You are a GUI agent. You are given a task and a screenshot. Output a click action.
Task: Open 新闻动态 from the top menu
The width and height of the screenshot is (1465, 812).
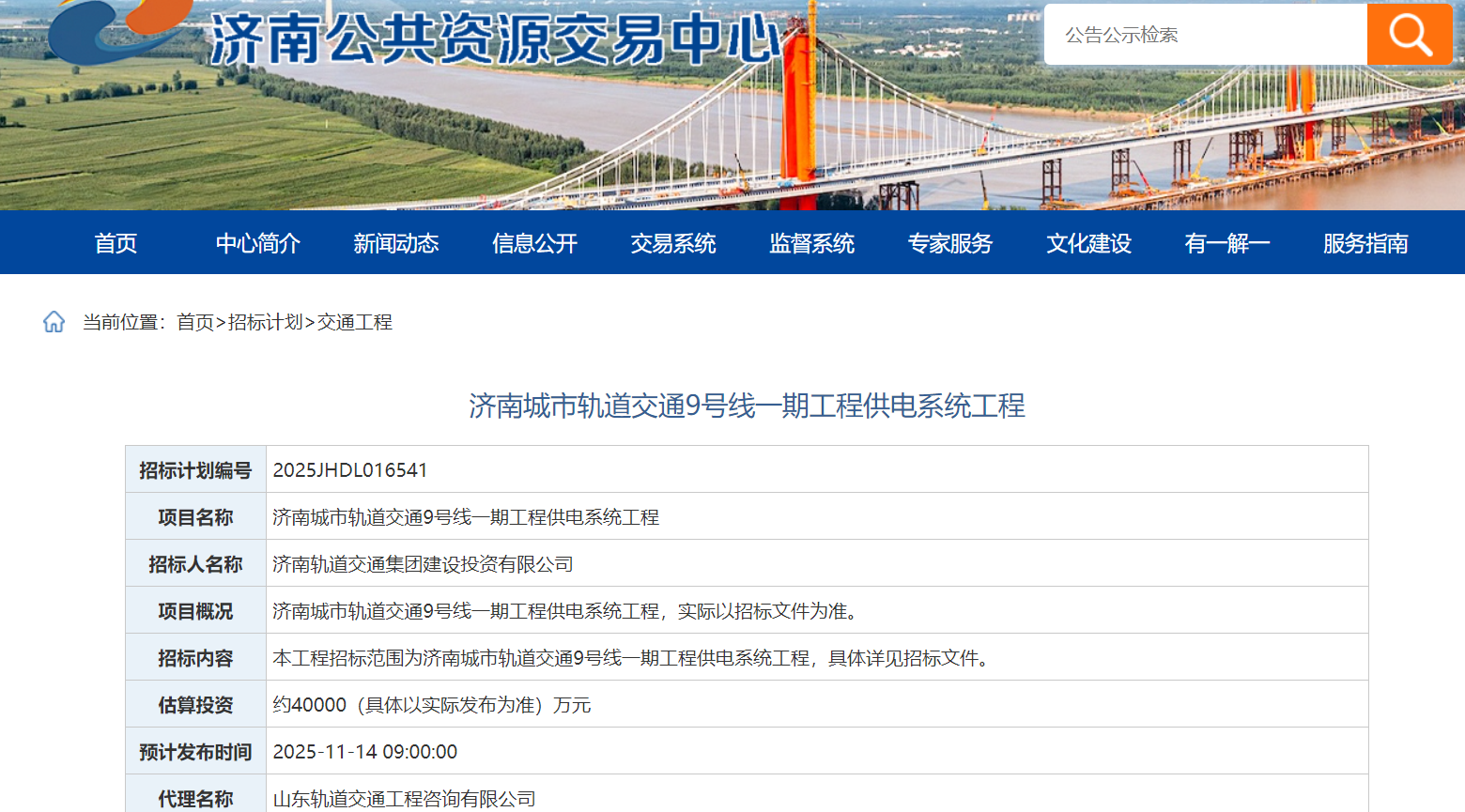[x=396, y=243]
